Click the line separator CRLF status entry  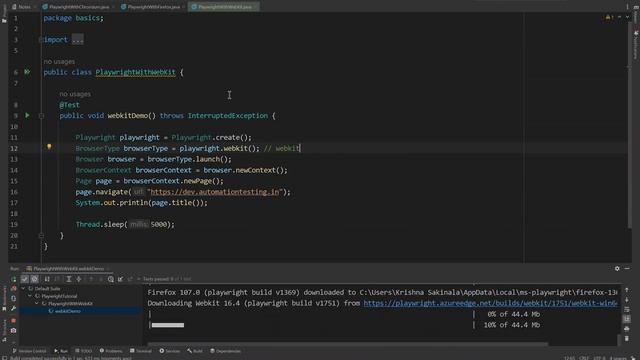584,358
